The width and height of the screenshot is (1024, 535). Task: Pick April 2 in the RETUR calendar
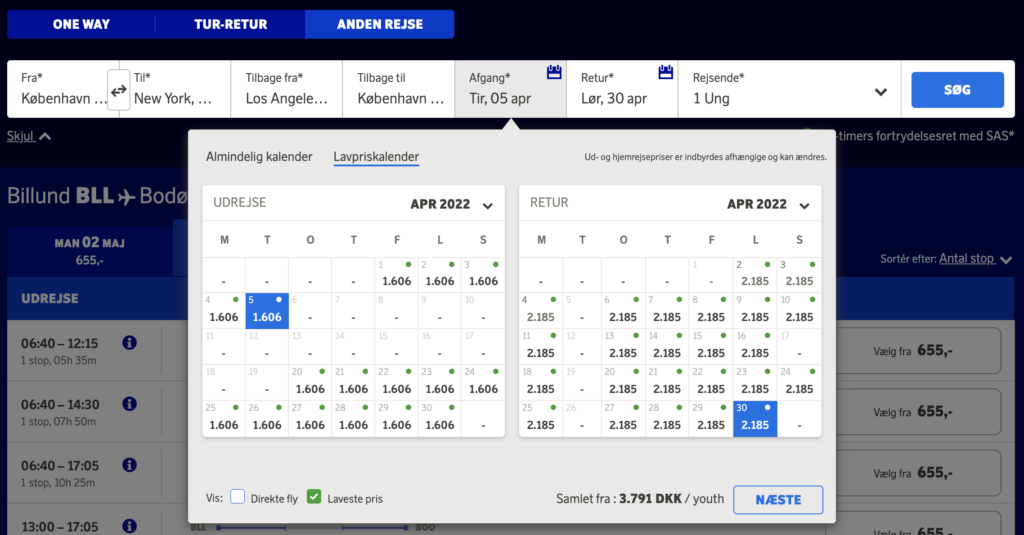tap(755, 274)
